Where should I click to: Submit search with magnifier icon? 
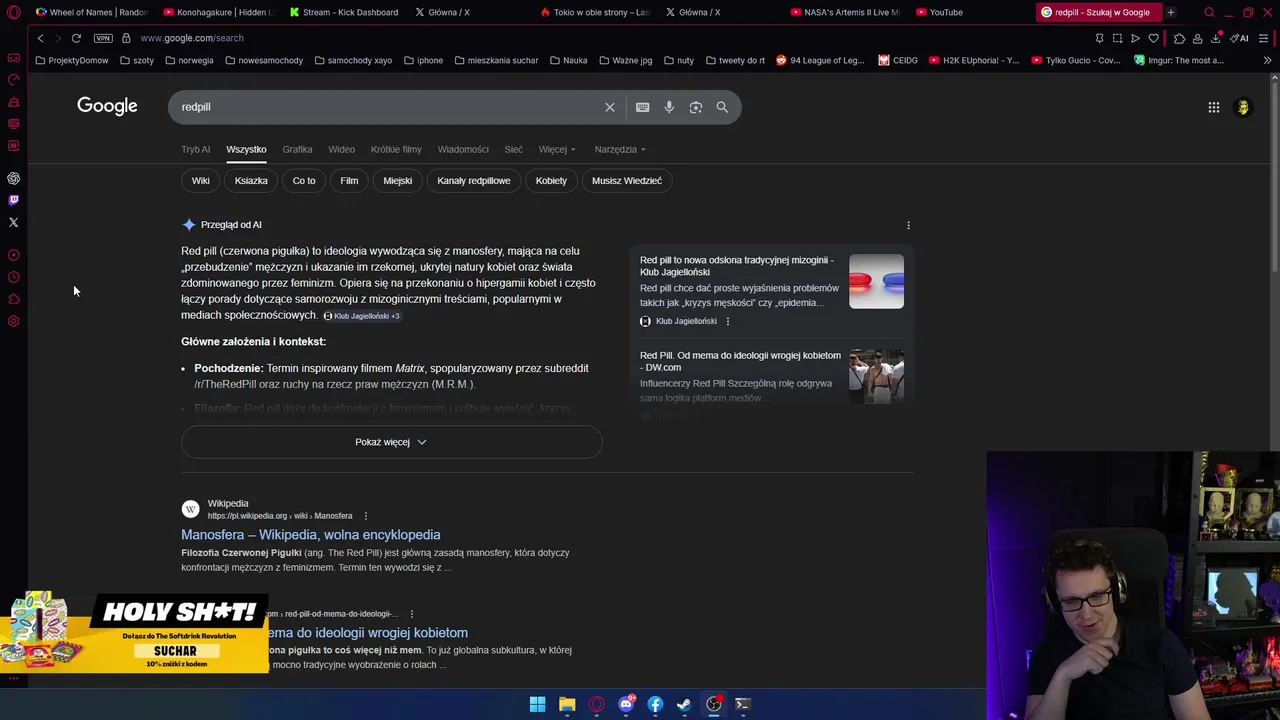(x=722, y=107)
